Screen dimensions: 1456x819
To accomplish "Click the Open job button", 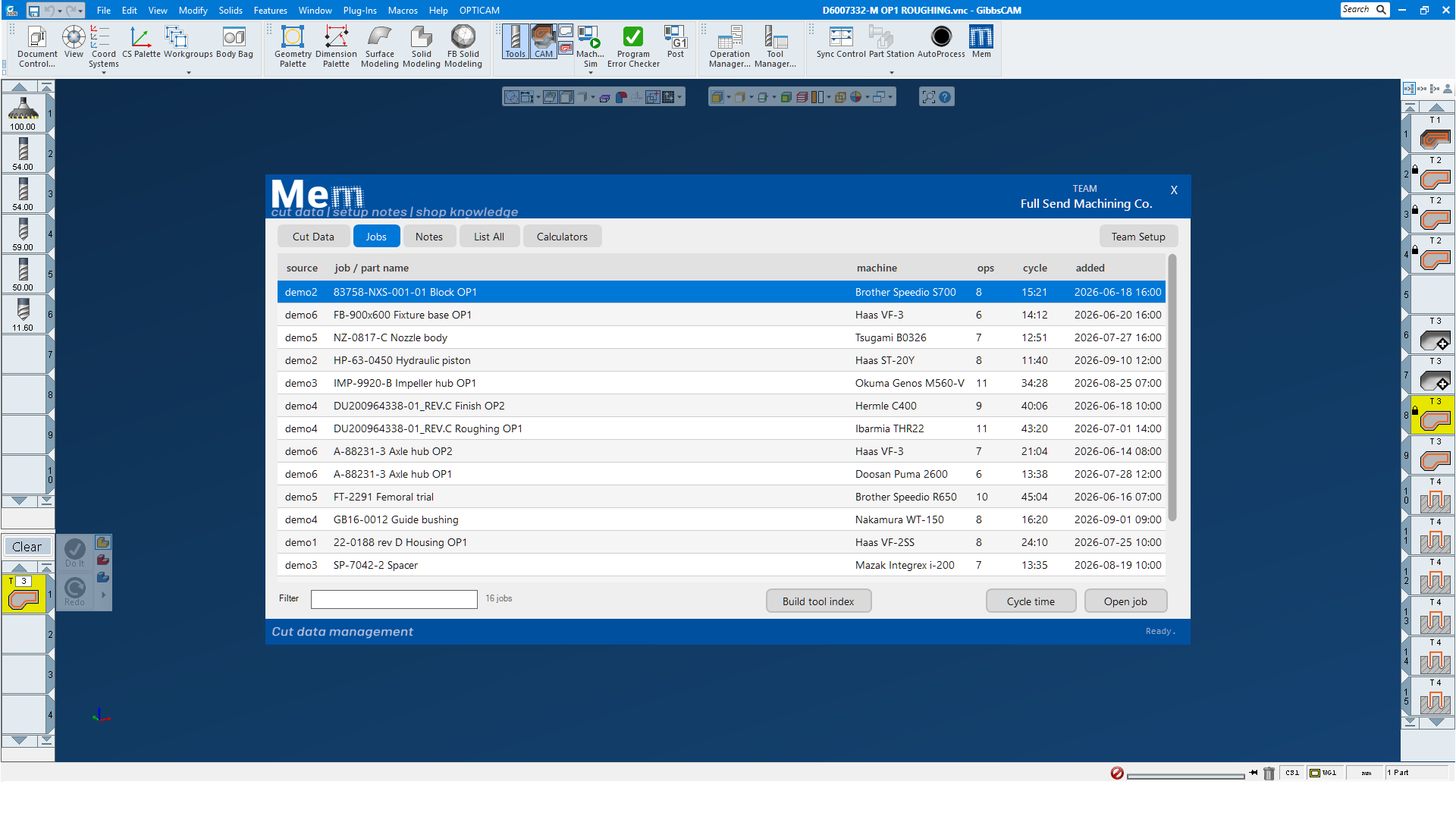I will pyautogui.click(x=1125, y=601).
